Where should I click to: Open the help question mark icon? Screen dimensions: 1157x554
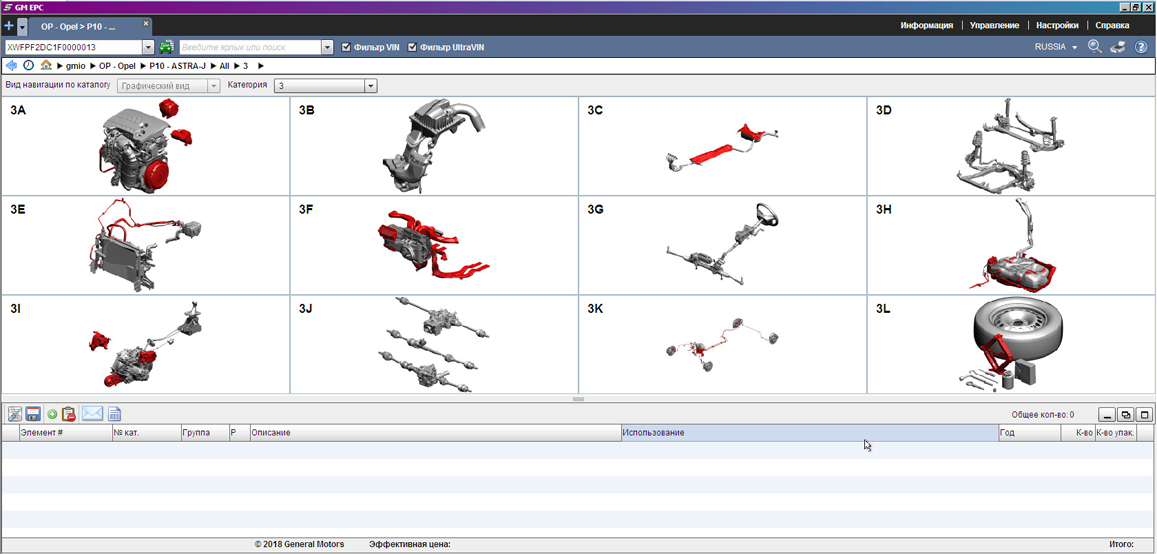click(1141, 47)
